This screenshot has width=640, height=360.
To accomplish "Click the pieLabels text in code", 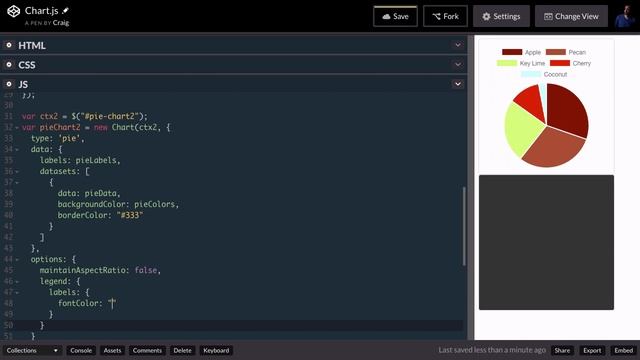I will [96, 160].
